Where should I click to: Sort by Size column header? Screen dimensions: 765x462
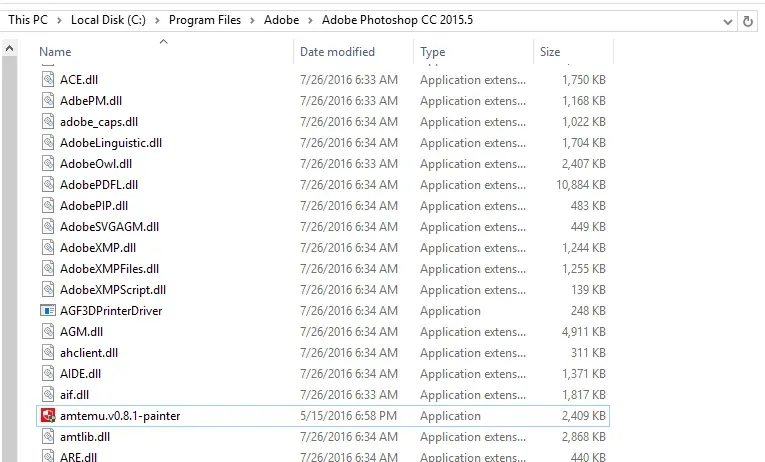pyautogui.click(x=550, y=52)
